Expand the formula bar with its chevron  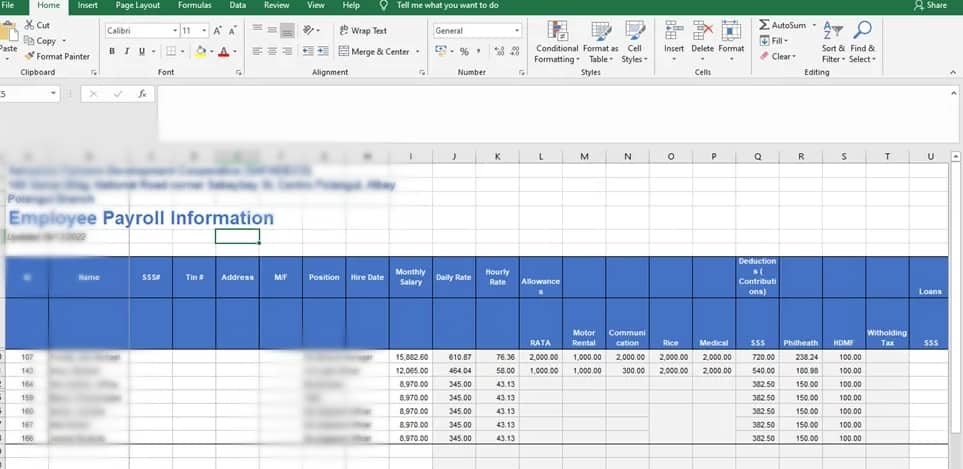coord(953,93)
